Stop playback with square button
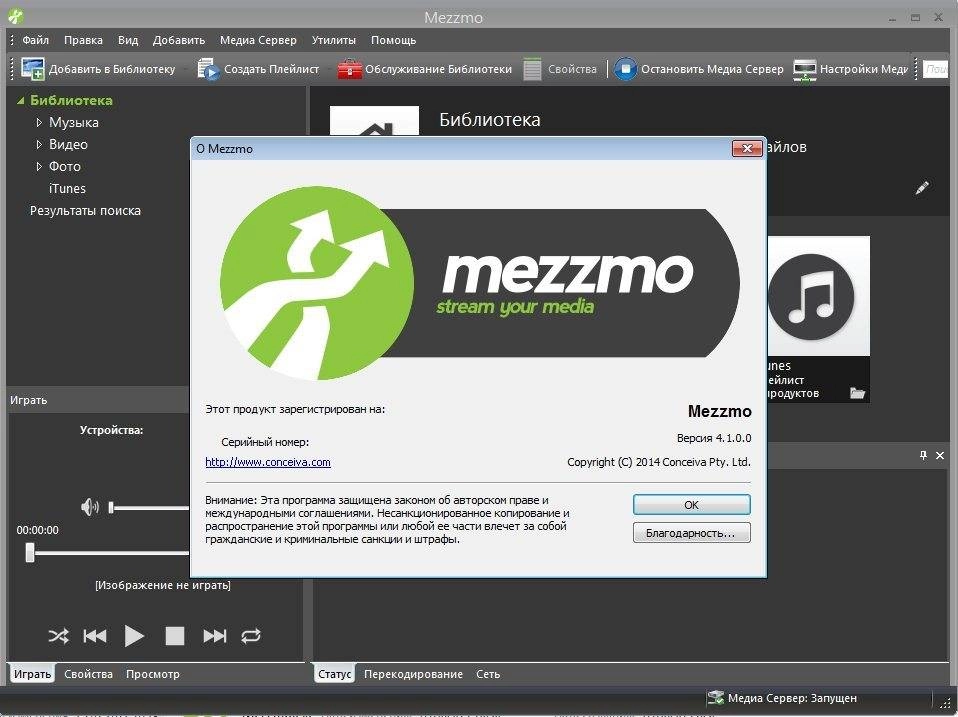This screenshot has width=958, height=717. coord(175,636)
